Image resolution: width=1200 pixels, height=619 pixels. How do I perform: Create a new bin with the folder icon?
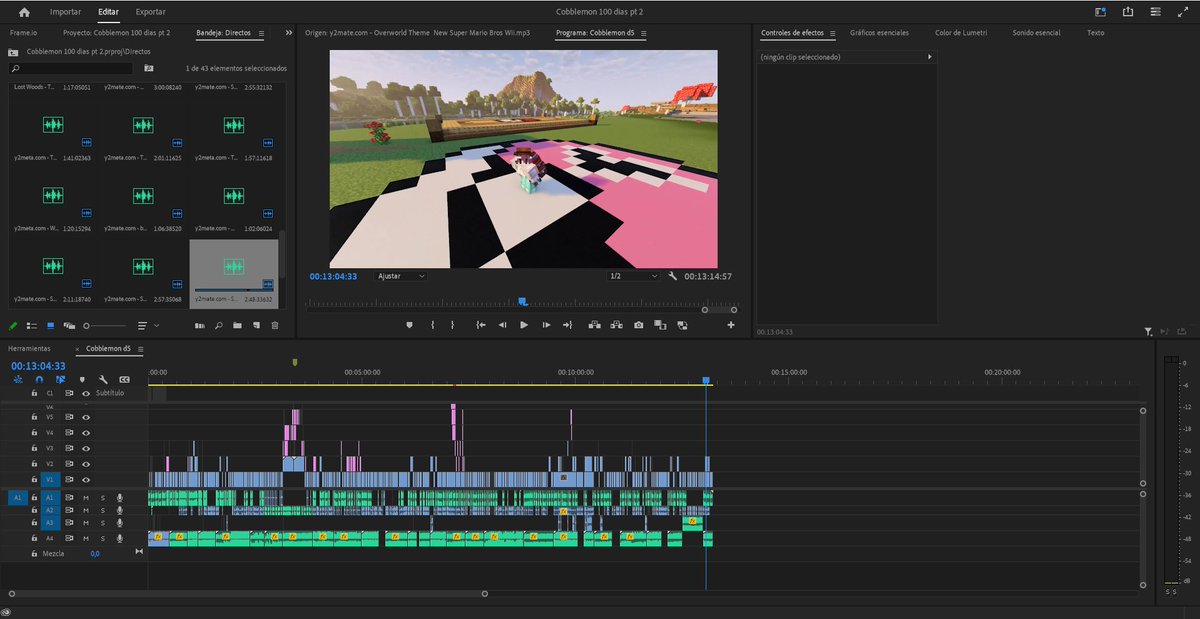pos(238,325)
